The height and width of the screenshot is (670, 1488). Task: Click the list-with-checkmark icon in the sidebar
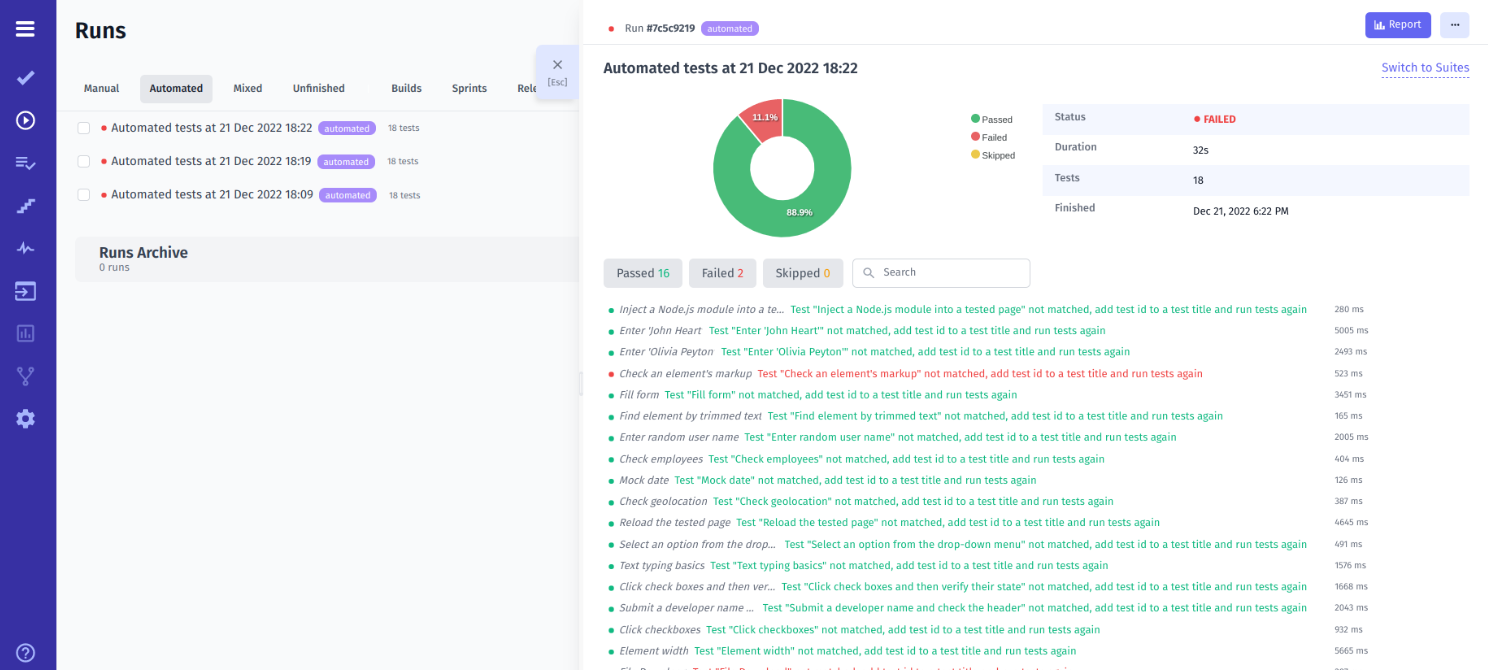[x=25, y=162]
